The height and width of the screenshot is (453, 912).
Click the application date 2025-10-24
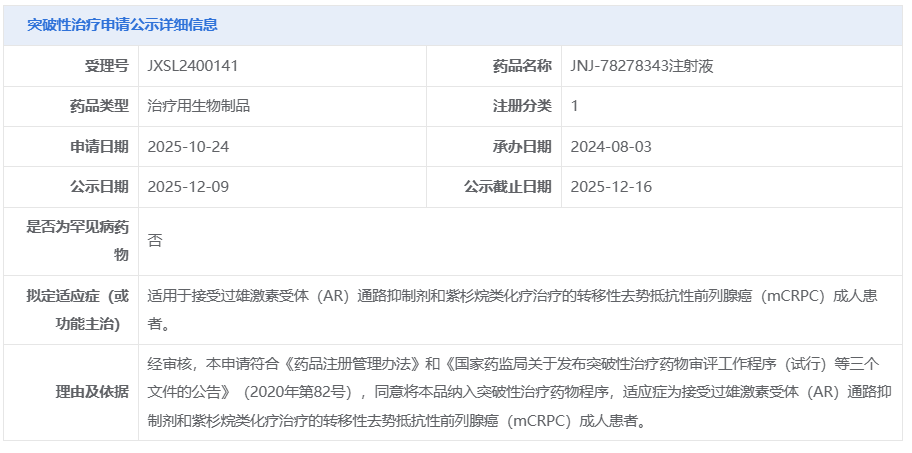(188, 147)
